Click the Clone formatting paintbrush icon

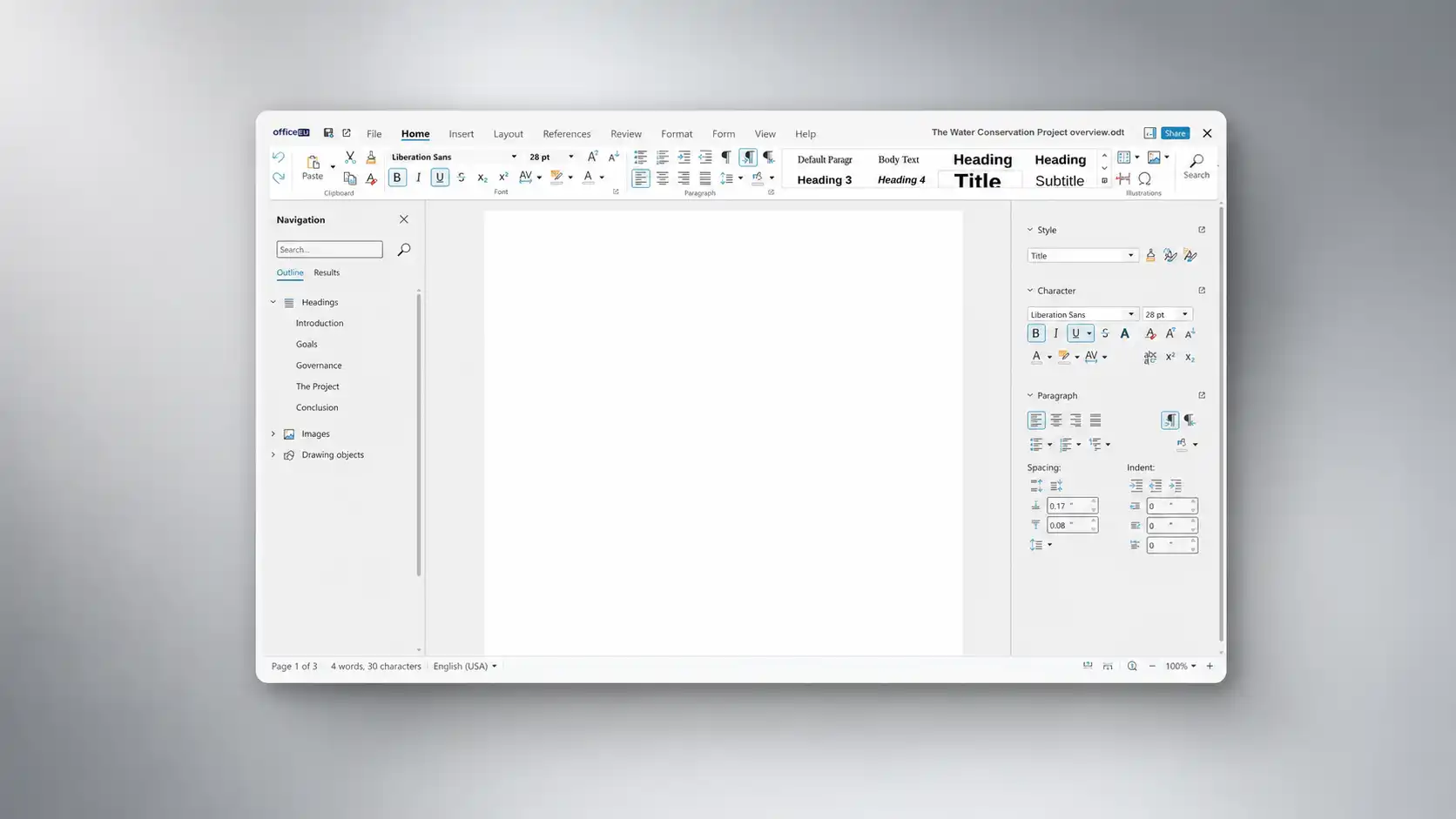[x=371, y=158]
